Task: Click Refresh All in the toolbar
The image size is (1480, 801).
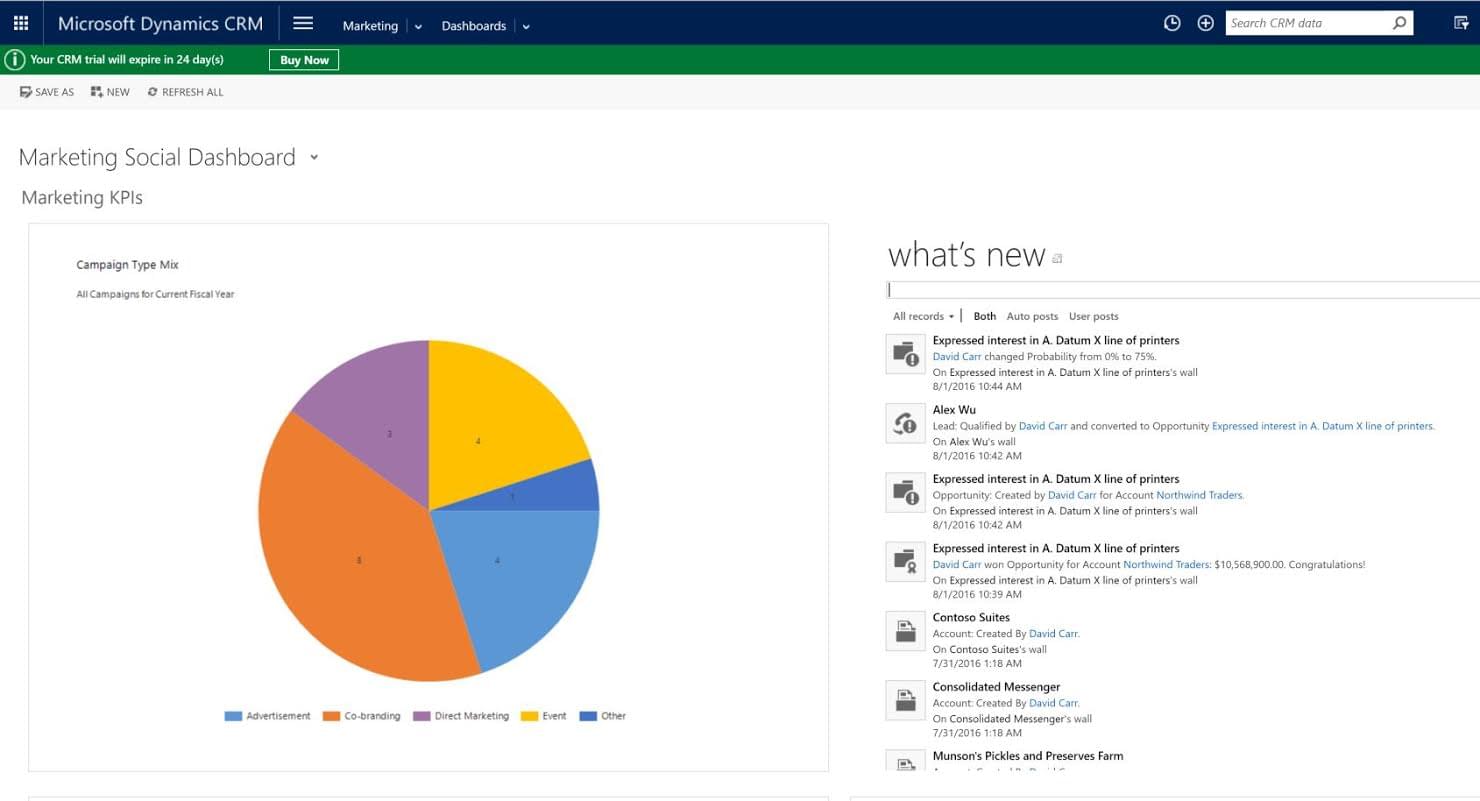Action: click(x=185, y=92)
